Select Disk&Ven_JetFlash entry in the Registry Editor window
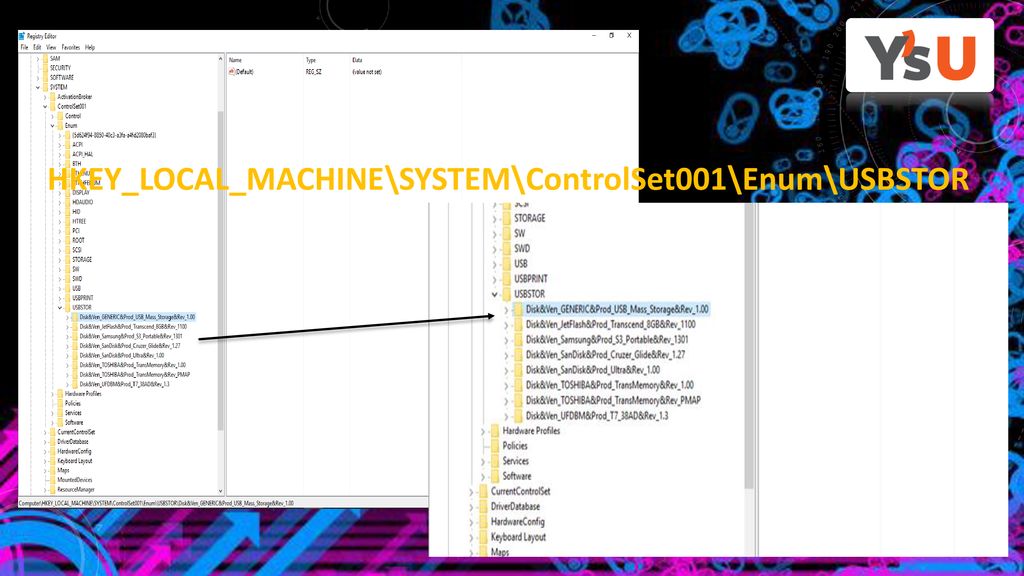This screenshot has width=1024, height=576. pos(133,327)
